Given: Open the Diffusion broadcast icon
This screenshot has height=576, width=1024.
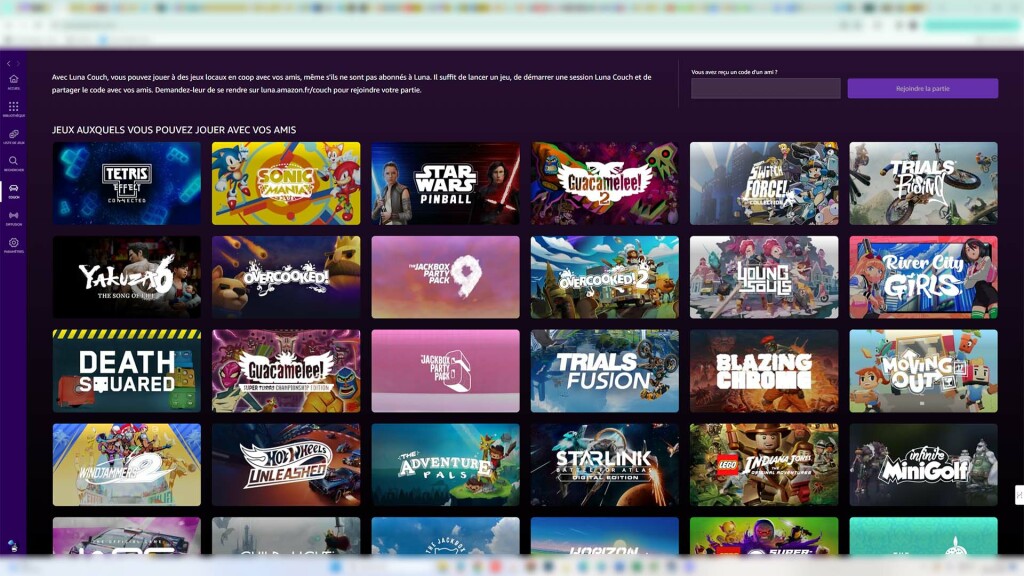Looking at the screenshot, I should coord(13,216).
